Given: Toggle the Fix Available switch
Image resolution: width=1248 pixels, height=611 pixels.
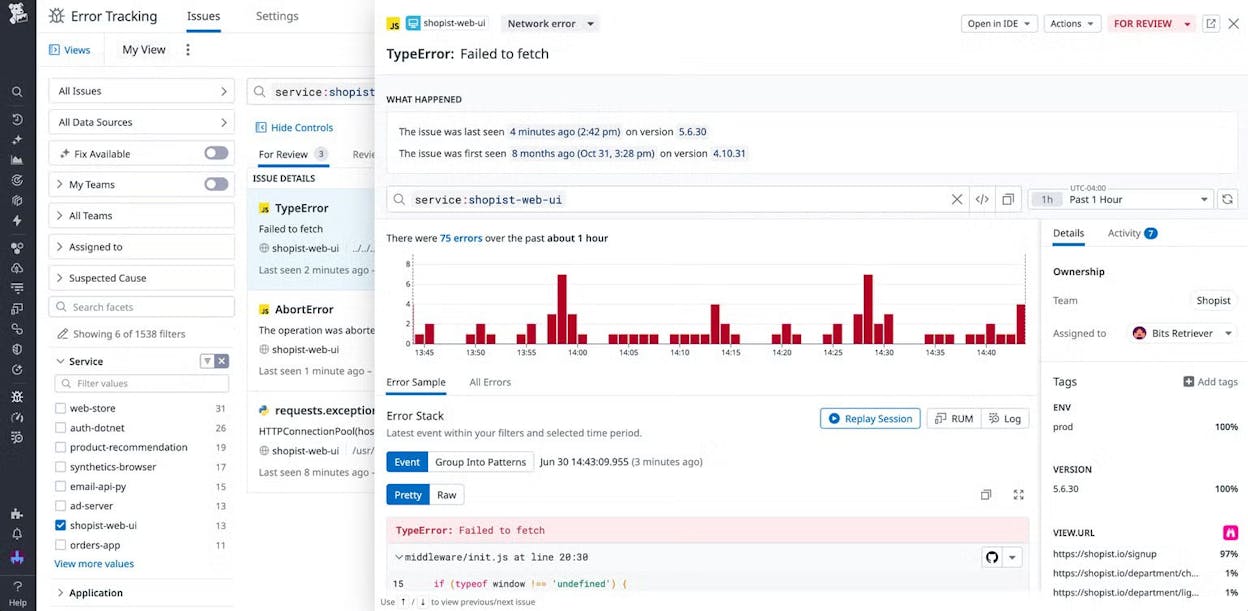Looking at the screenshot, I should click(216, 154).
